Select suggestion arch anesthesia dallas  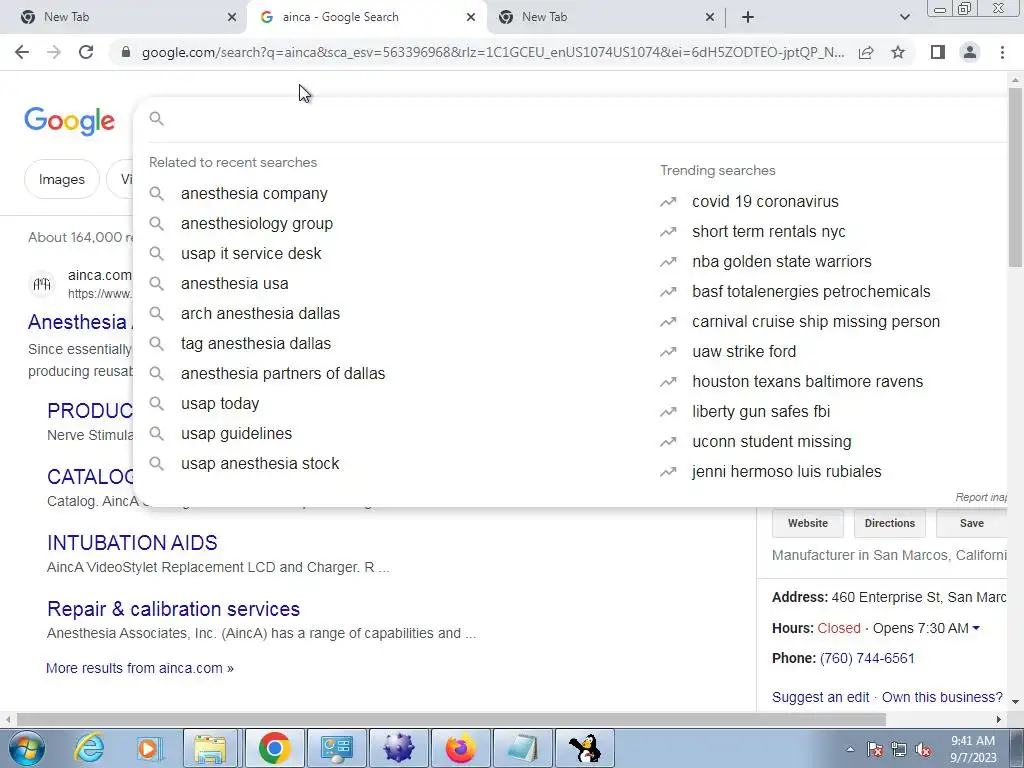[x=261, y=314]
